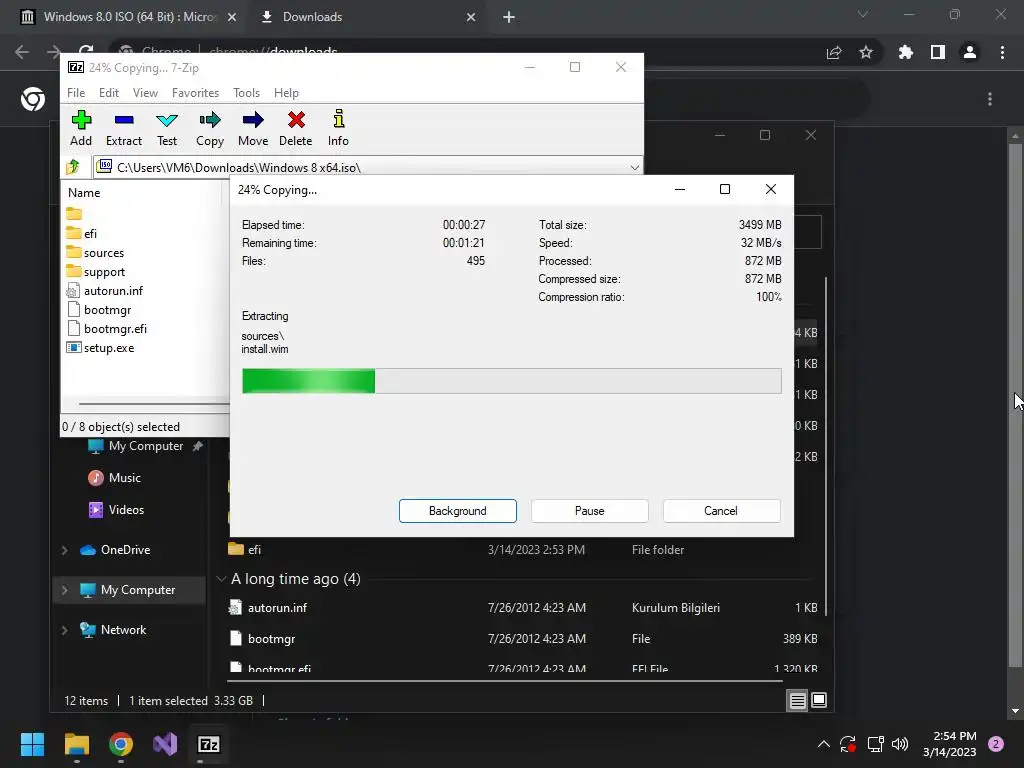Open Videos in the Explorer sidebar

tap(116, 509)
